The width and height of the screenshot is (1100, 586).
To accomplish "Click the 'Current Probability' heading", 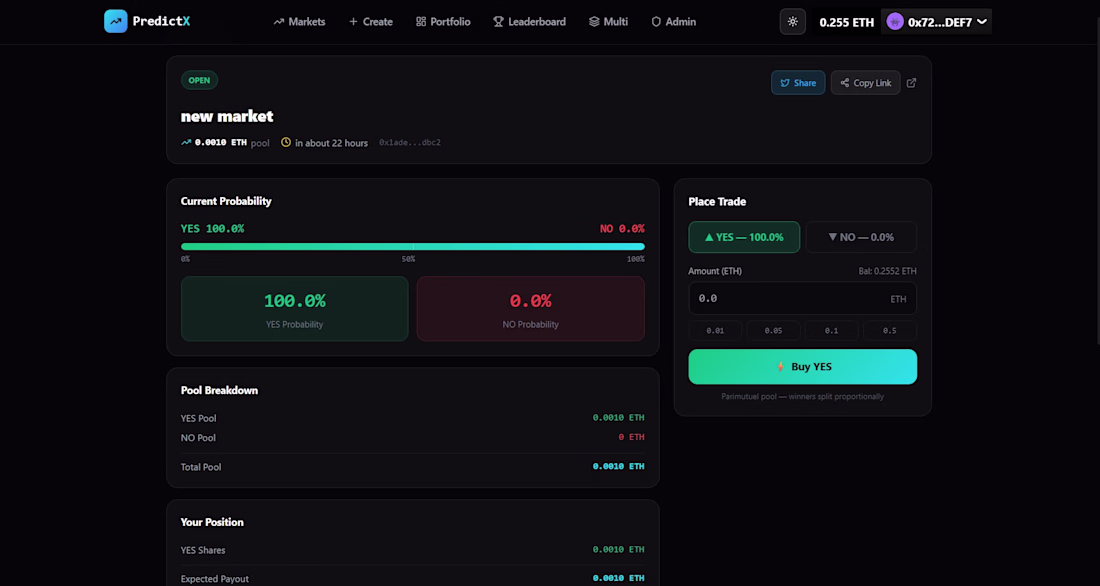I will point(226,201).
